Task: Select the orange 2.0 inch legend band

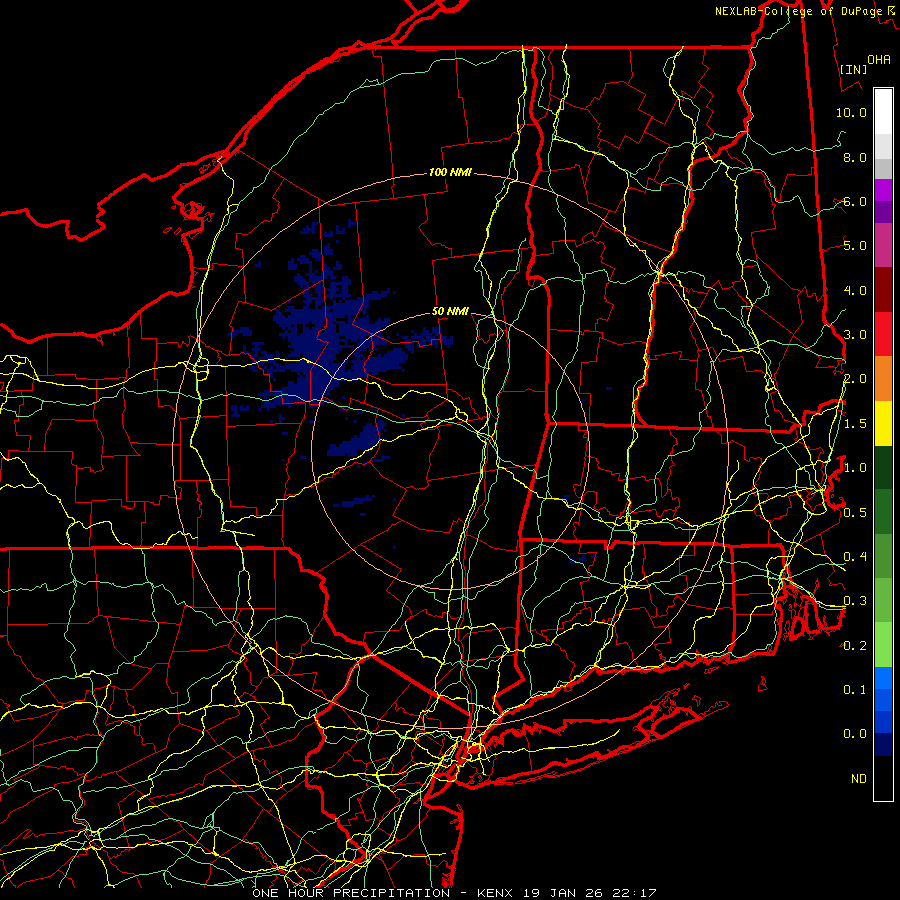Action: (x=883, y=379)
